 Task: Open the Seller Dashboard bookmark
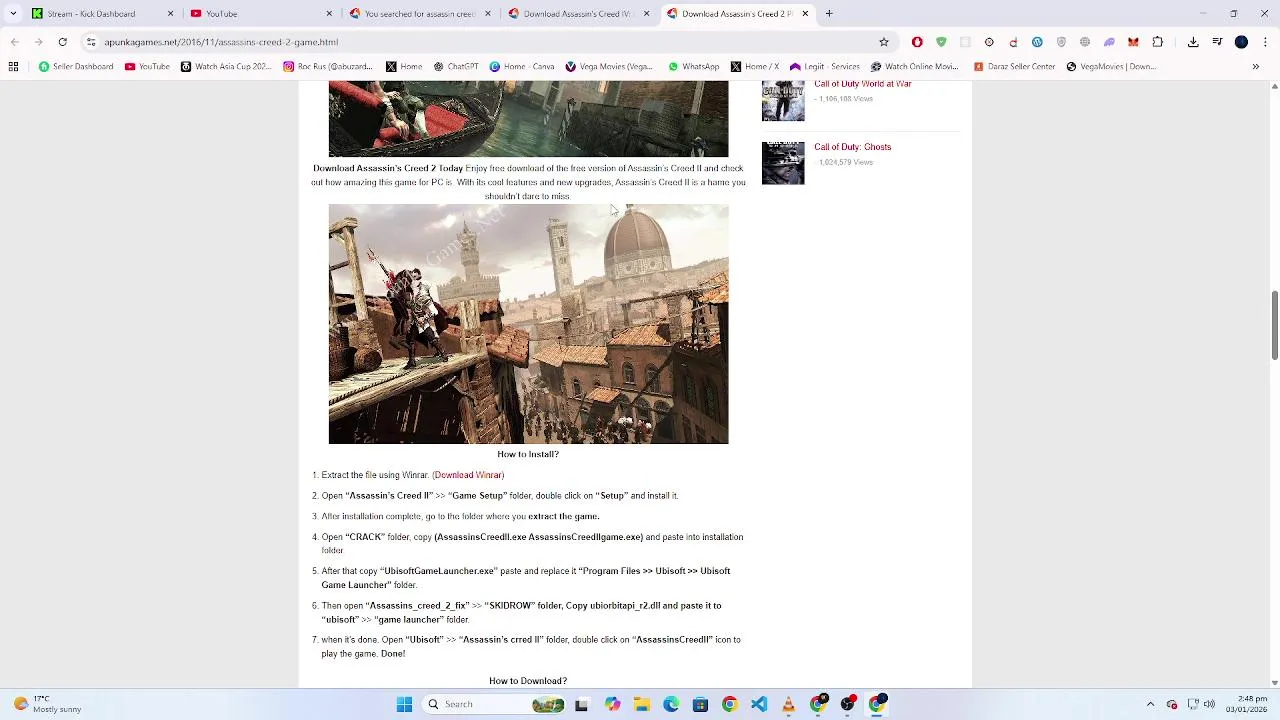76,67
